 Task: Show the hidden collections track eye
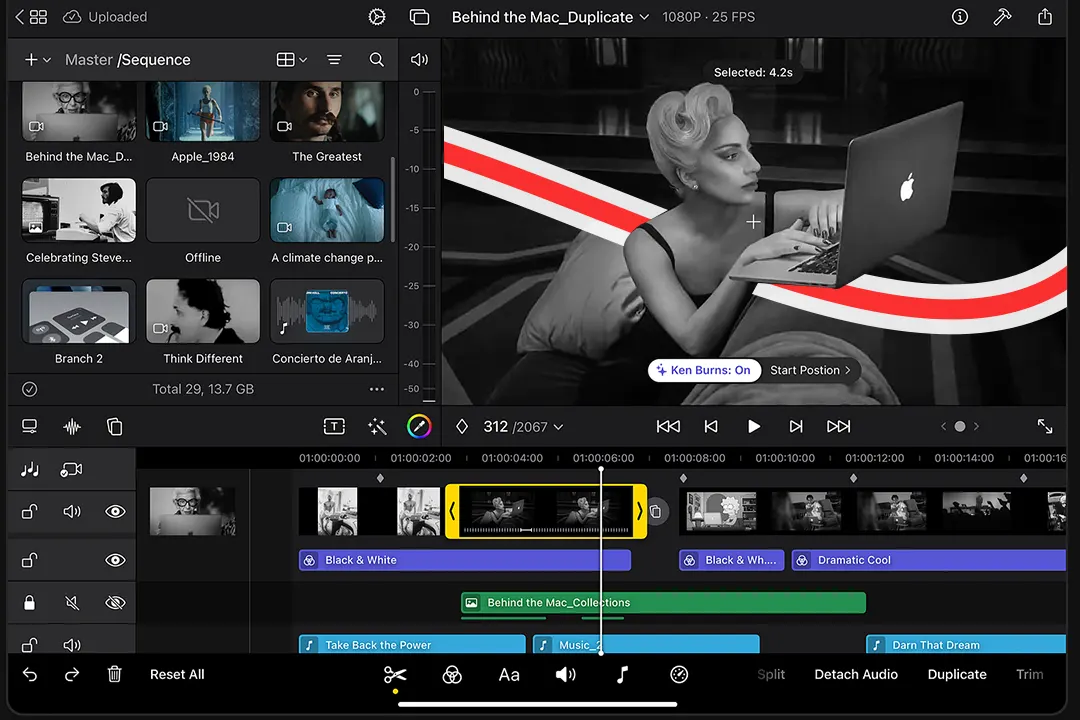pos(115,603)
